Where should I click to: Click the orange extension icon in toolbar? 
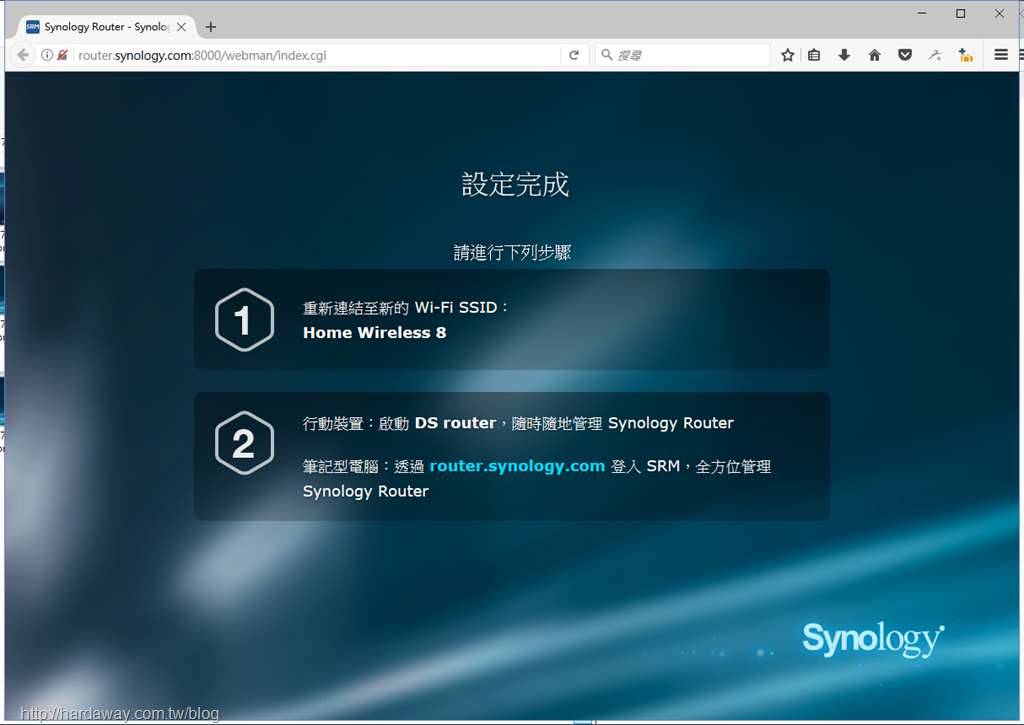tap(965, 55)
